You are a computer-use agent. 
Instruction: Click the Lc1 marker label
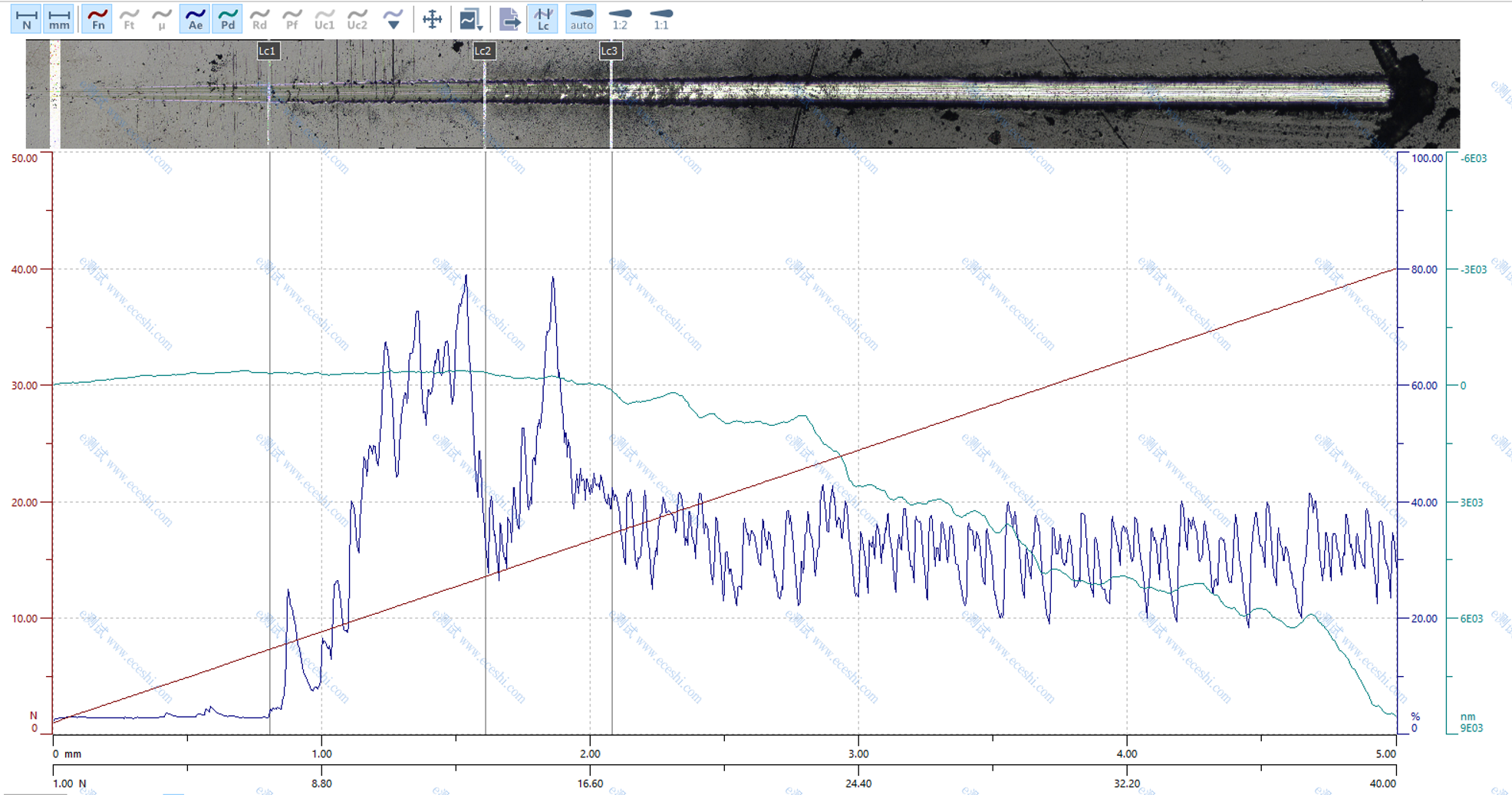click(x=267, y=51)
